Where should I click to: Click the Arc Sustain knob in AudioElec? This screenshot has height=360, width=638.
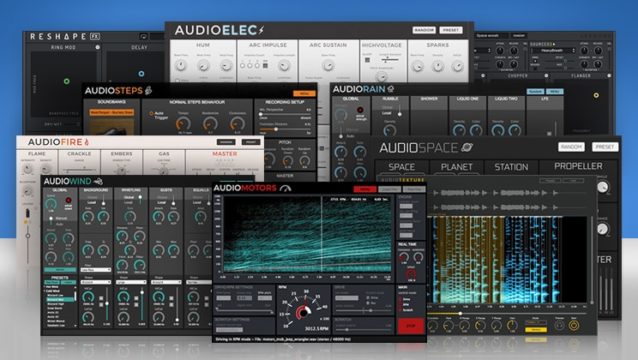tap(328, 65)
